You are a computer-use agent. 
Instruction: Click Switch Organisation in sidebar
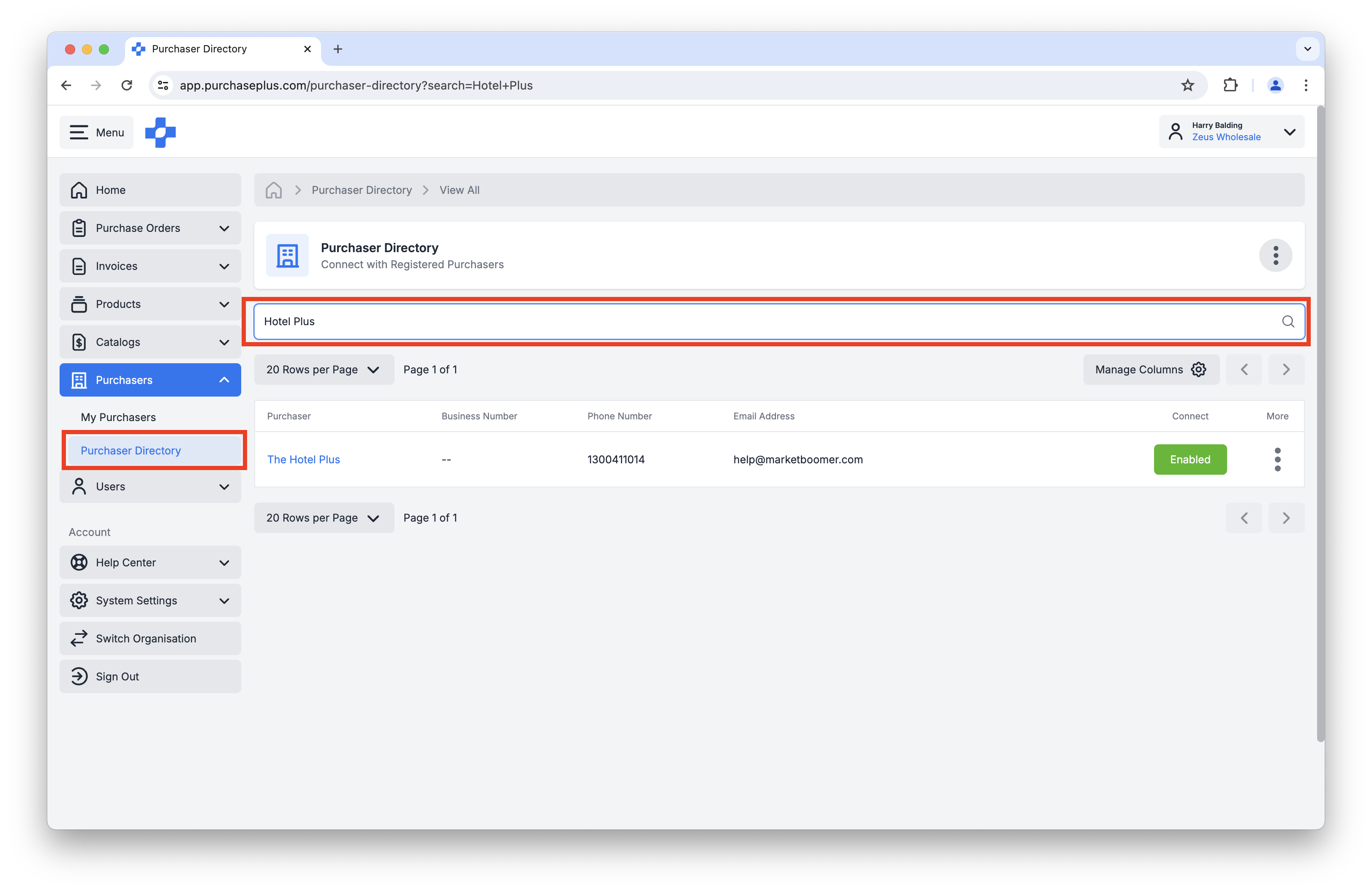150,639
